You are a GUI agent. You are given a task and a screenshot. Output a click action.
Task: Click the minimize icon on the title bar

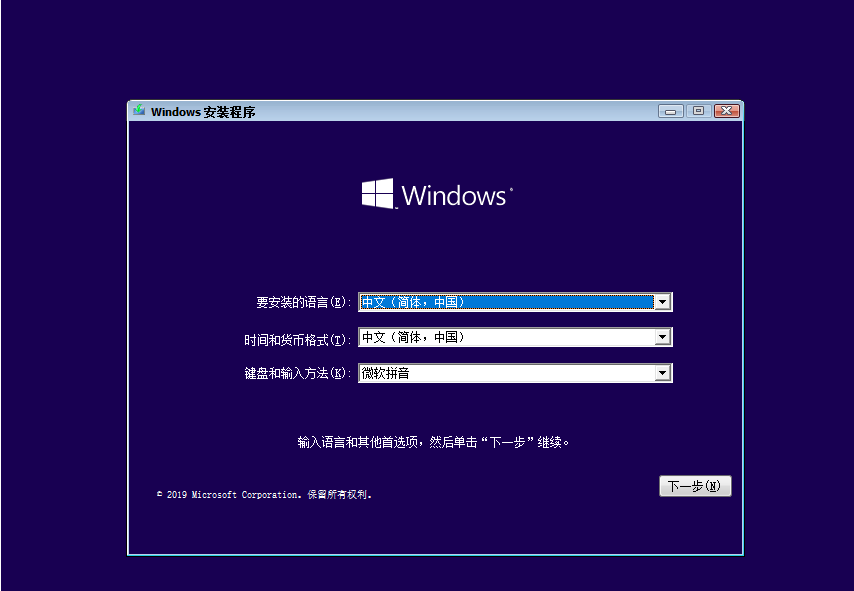[x=669, y=111]
